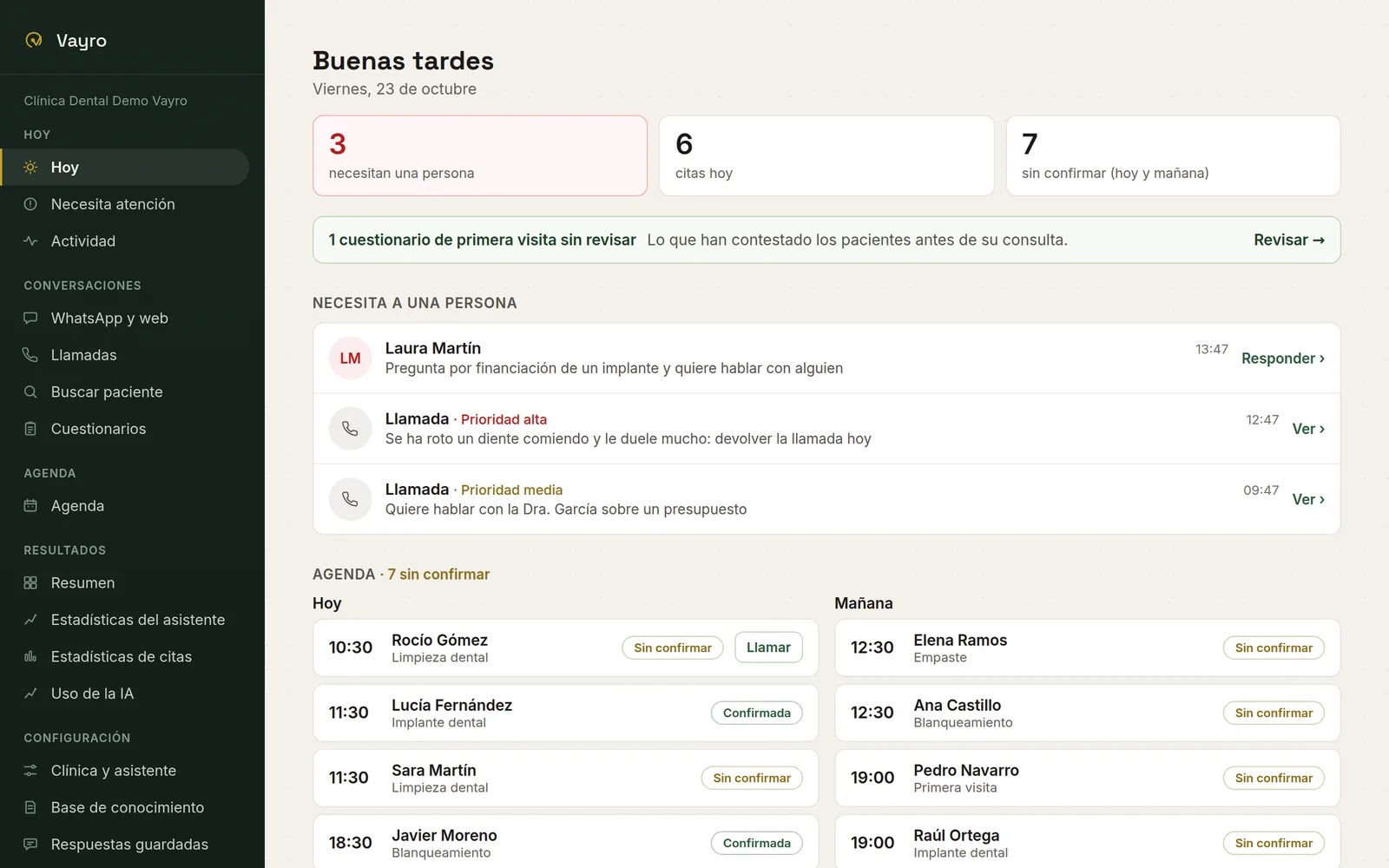
Task: Open WhatsApp y web chat icon
Action: [x=30, y=319]
